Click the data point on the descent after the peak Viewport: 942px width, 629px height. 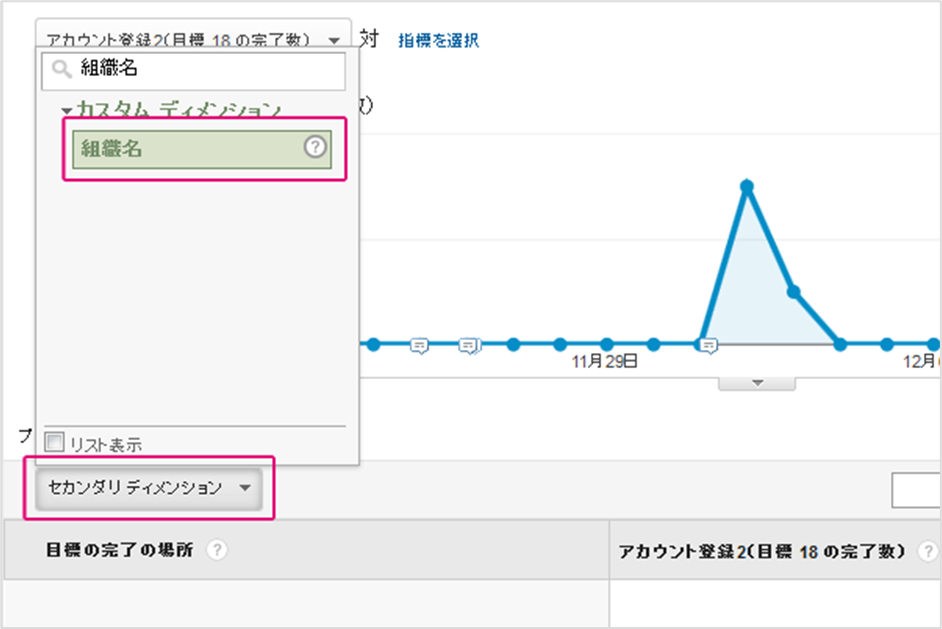tap(793, 291)
